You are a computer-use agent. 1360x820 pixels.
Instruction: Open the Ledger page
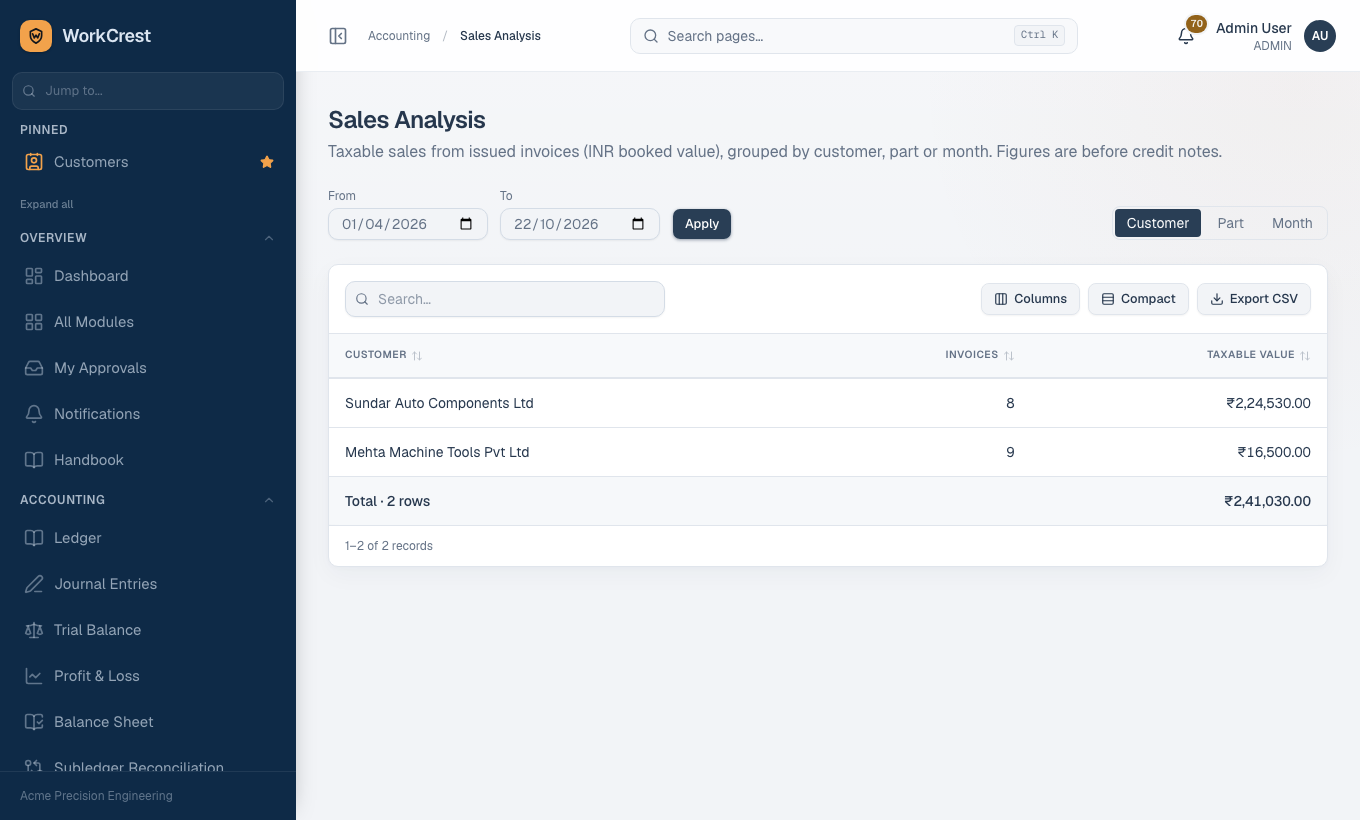148,538
